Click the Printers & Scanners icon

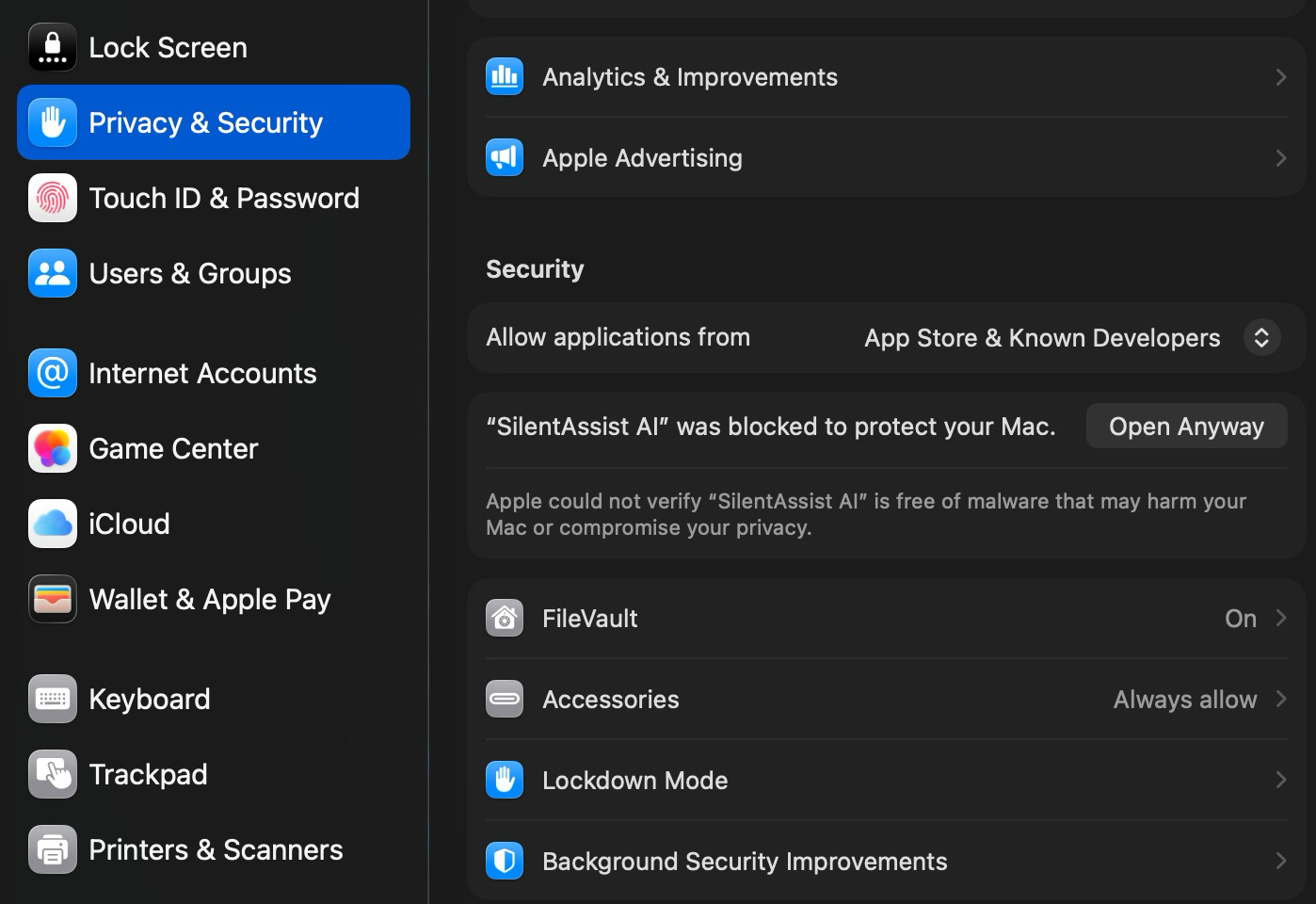(53, 849)
